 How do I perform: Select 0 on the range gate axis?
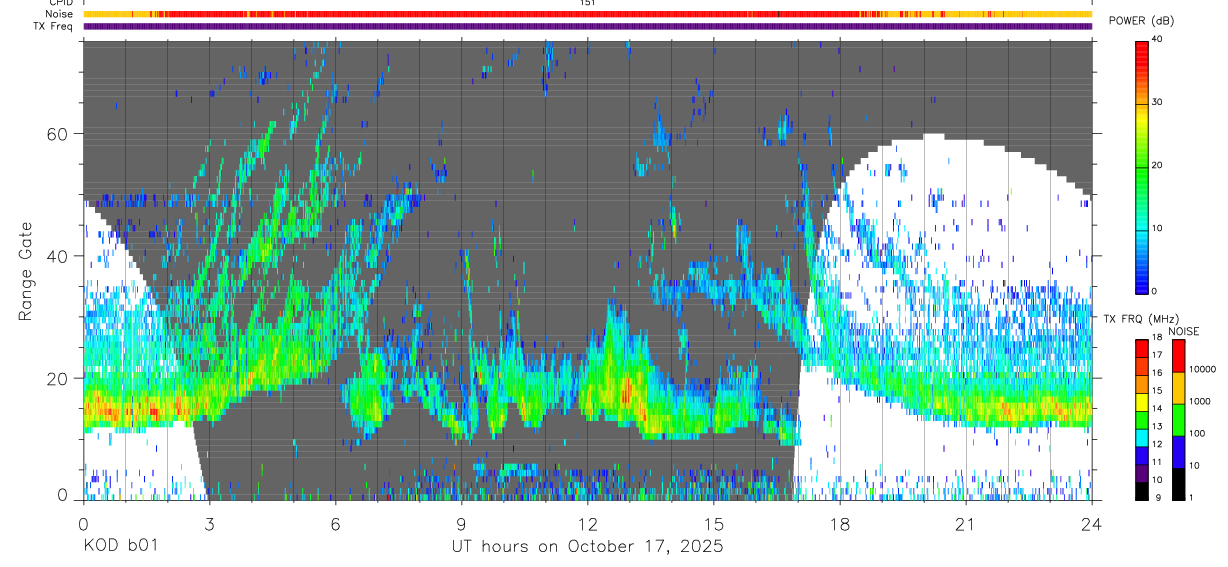point(63,495)
